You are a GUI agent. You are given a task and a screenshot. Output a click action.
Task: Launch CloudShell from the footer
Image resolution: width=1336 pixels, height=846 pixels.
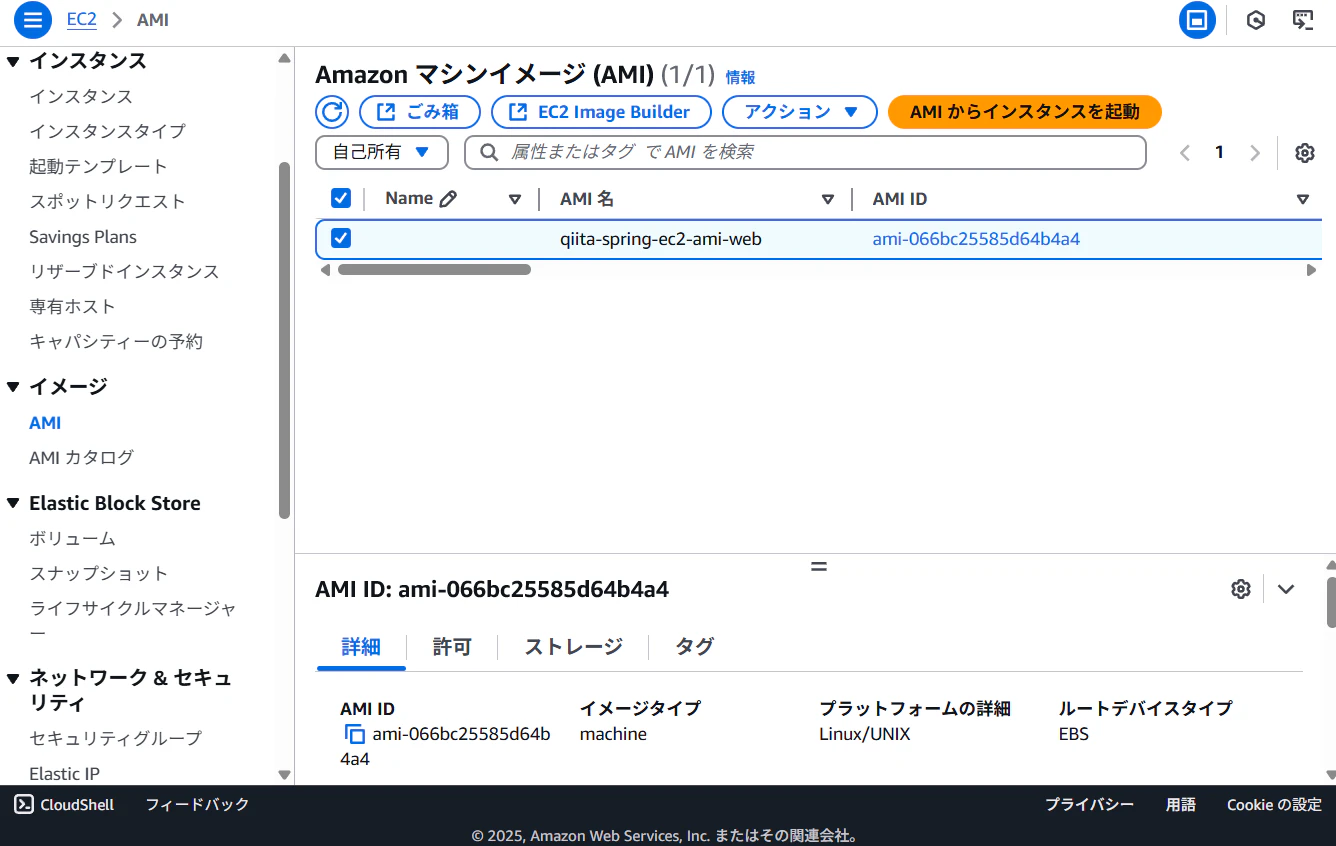65,805
